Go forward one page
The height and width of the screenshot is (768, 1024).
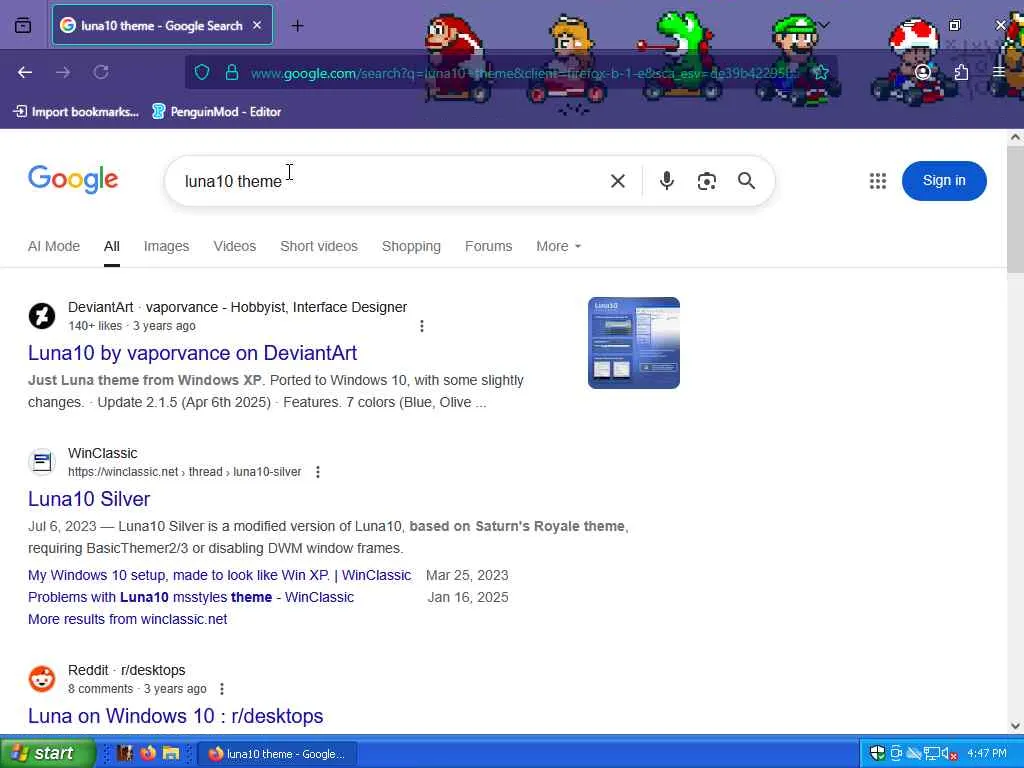[x=63, y=72]
